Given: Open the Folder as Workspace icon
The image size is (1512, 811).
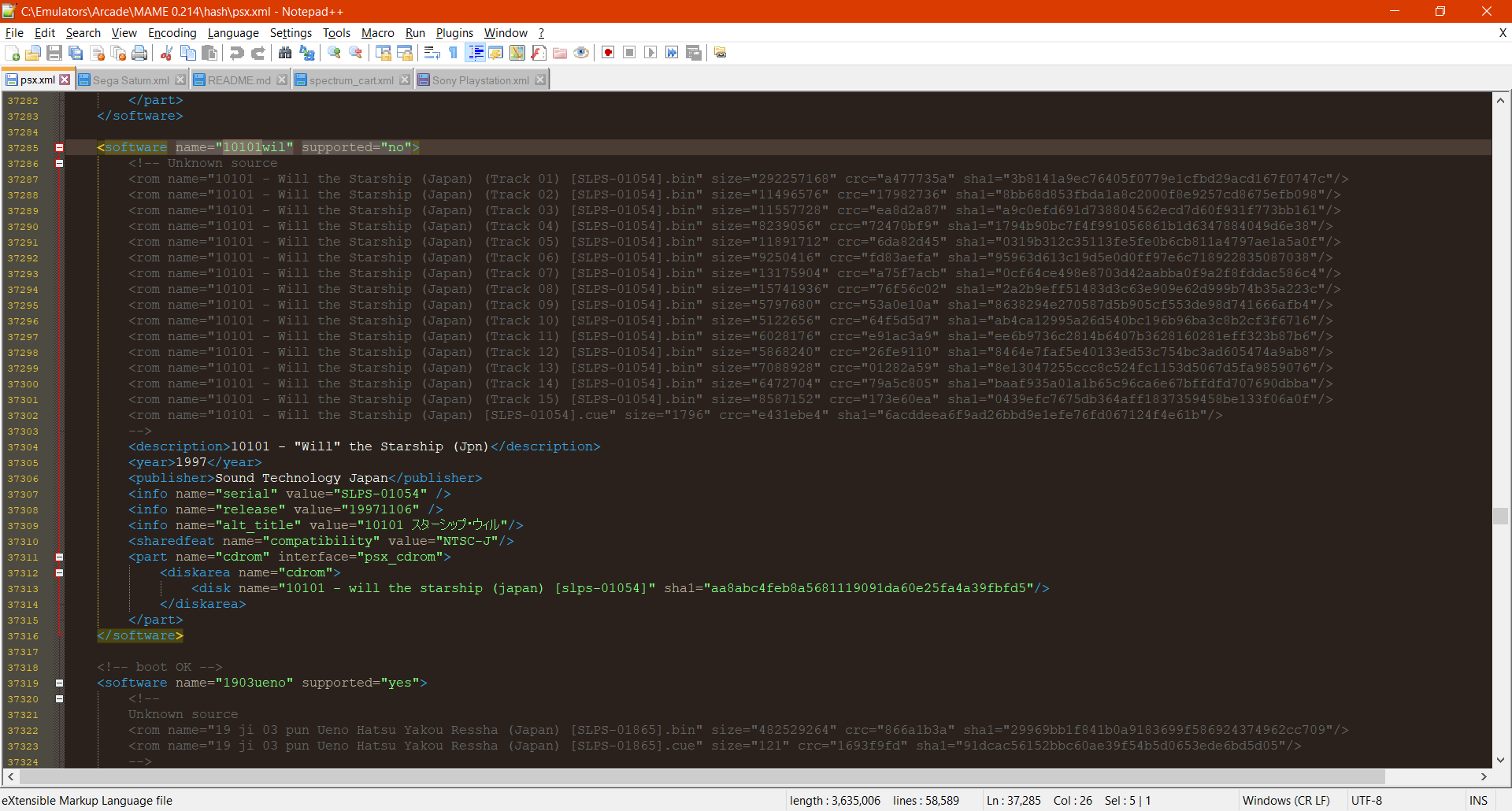Looking at the screenshot, I should pos(560,53).
